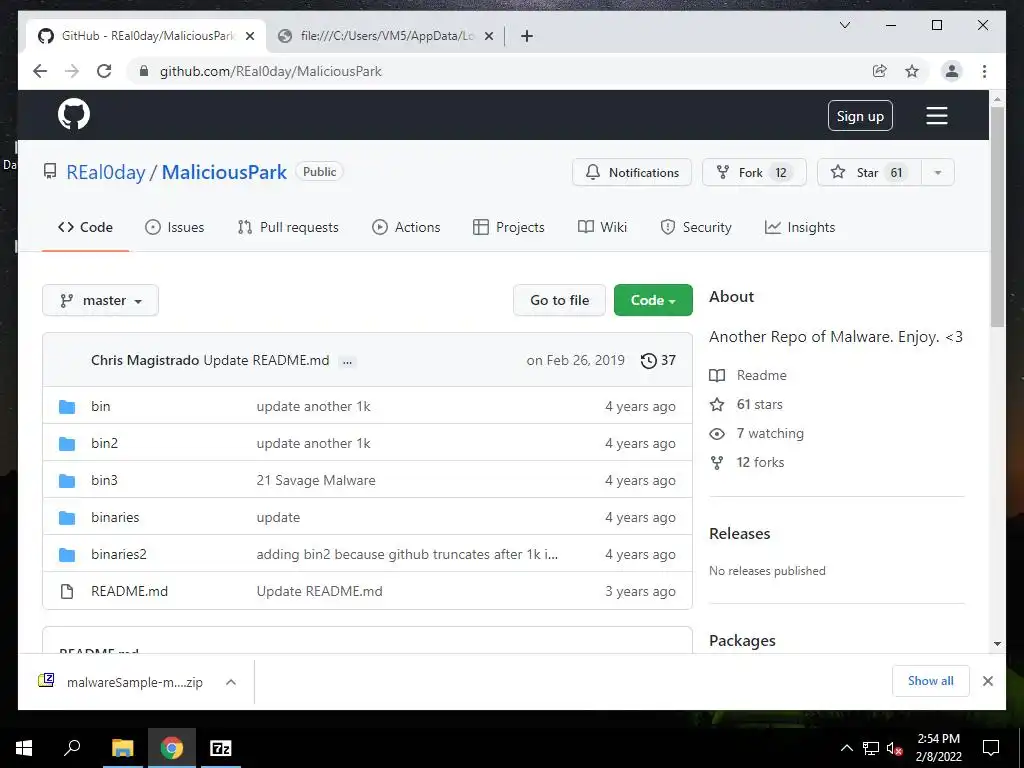The width and height of the screenshot is (1024, 768).
Task: Click the binaries2 folder icon
Action: pos(67,554)
